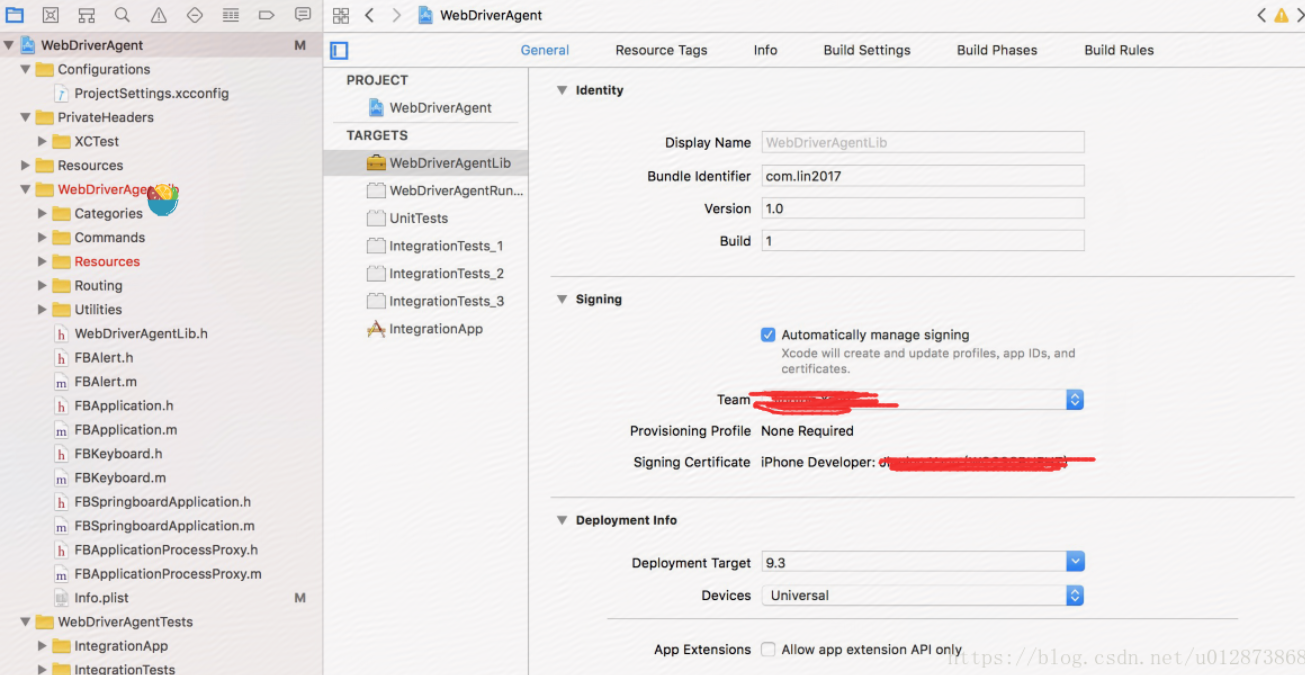This screenshot has width=1305, height=675.
Task: Select the WebDriverAgentRun... target
Action: pyautogui.click(x=445, y=190)
